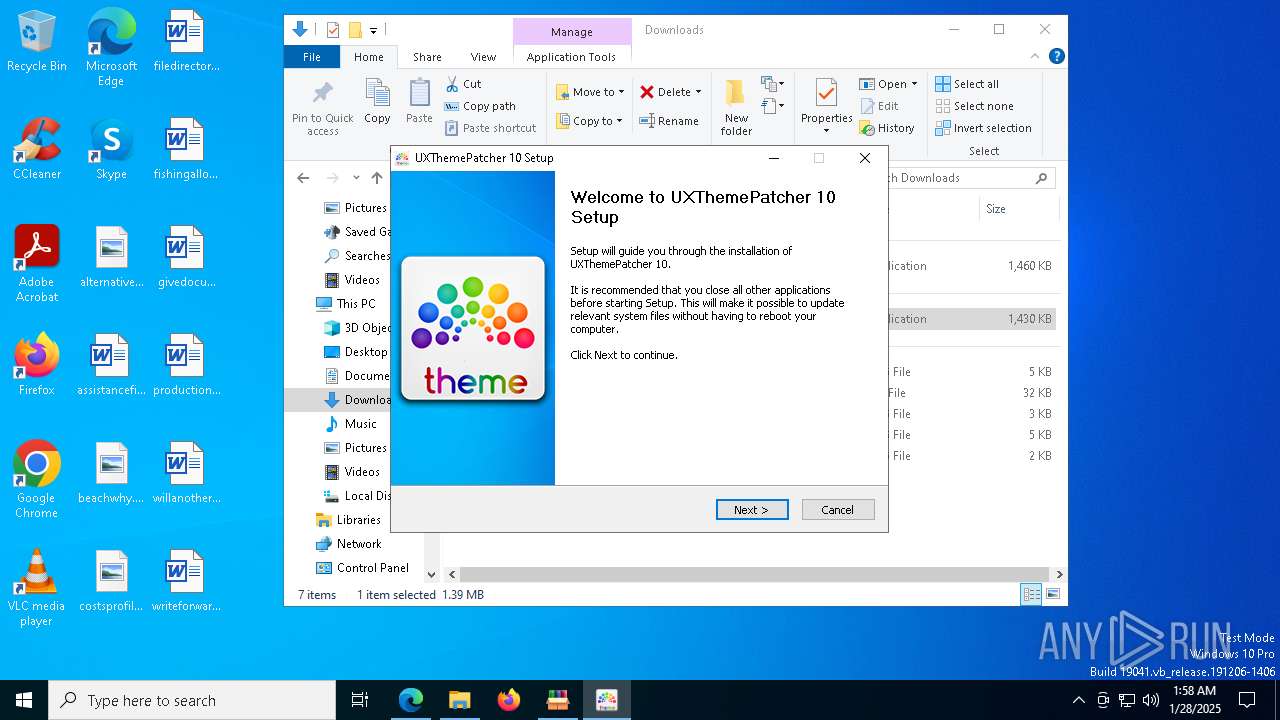Cut the selected file
Screen dimensions: 1280x720
463,84
